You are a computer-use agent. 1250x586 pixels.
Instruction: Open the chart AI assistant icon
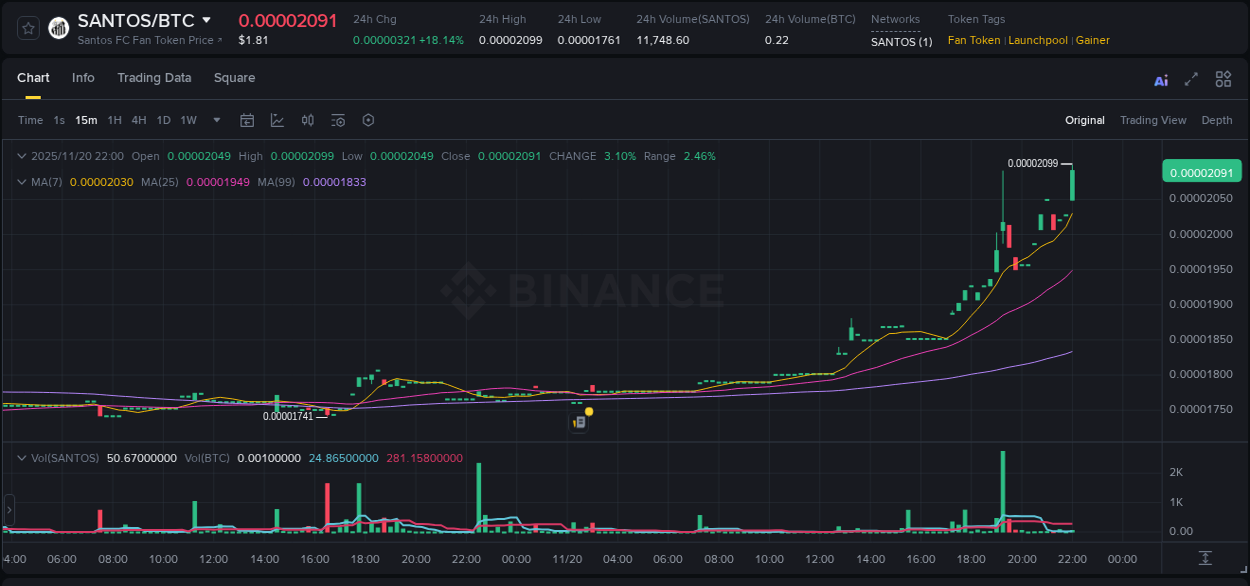1160,78
